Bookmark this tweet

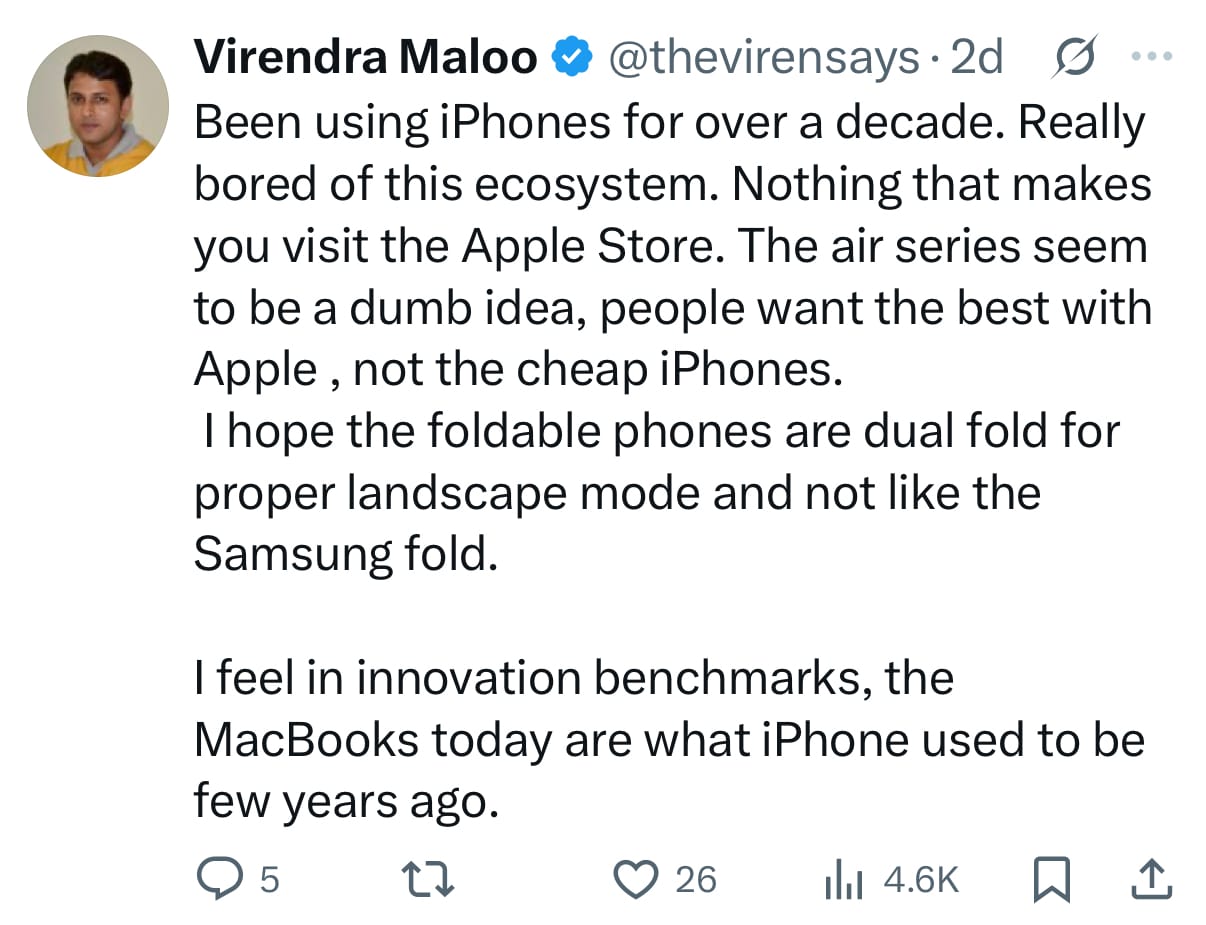coord(1049,880)
